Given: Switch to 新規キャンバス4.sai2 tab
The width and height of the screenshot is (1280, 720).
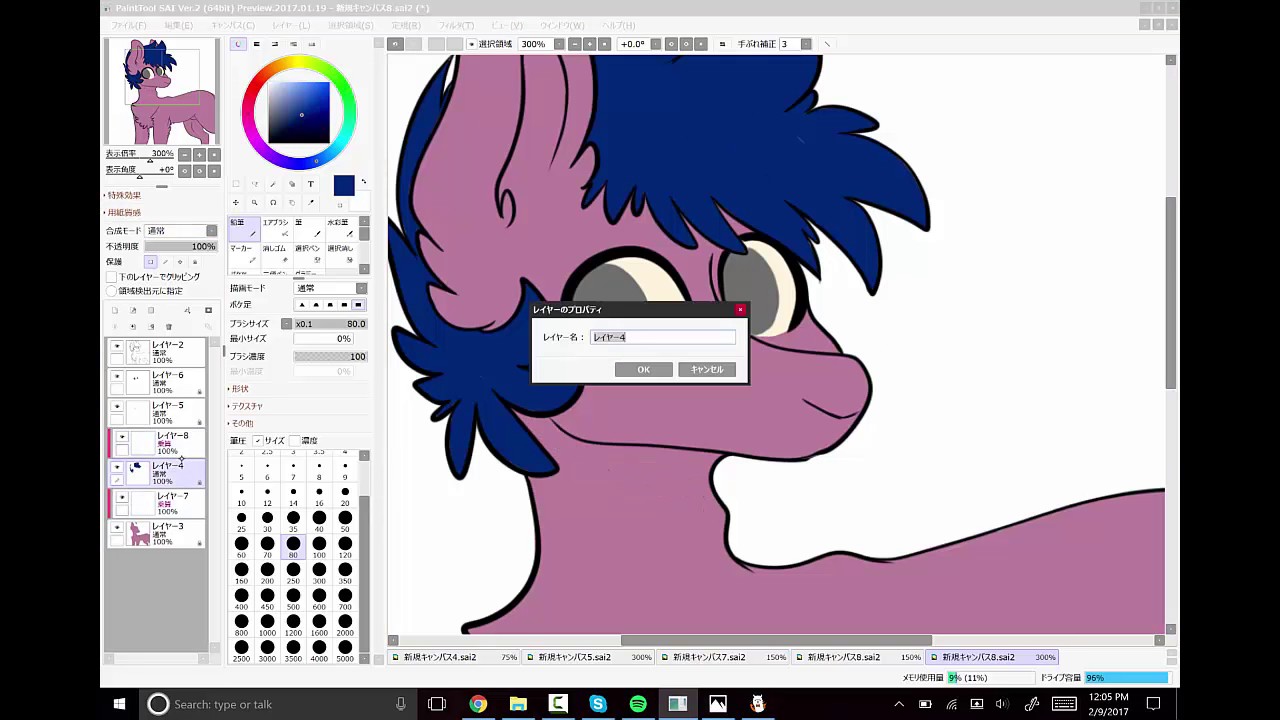Looking at the screenshot, I should 454,657.
